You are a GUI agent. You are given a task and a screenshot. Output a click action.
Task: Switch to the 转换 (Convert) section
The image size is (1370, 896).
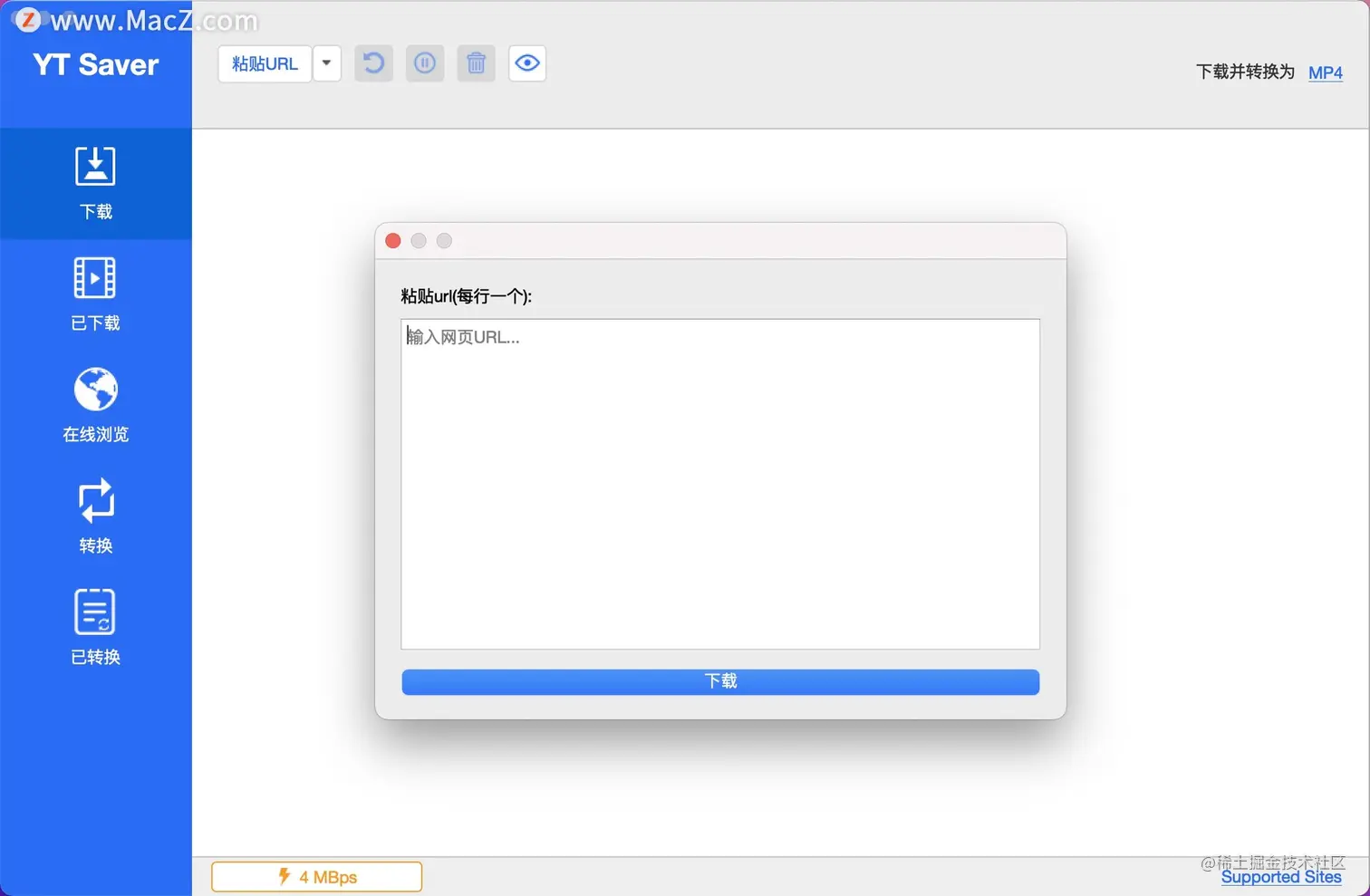point(95,517)
